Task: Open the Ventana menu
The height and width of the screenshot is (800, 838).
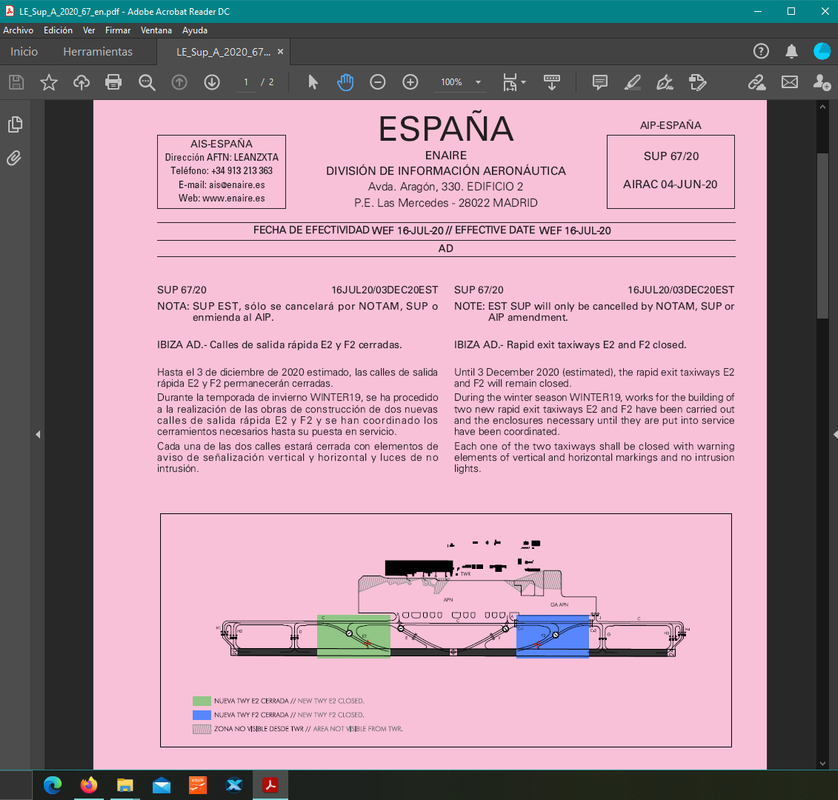Action: point(156,30)
